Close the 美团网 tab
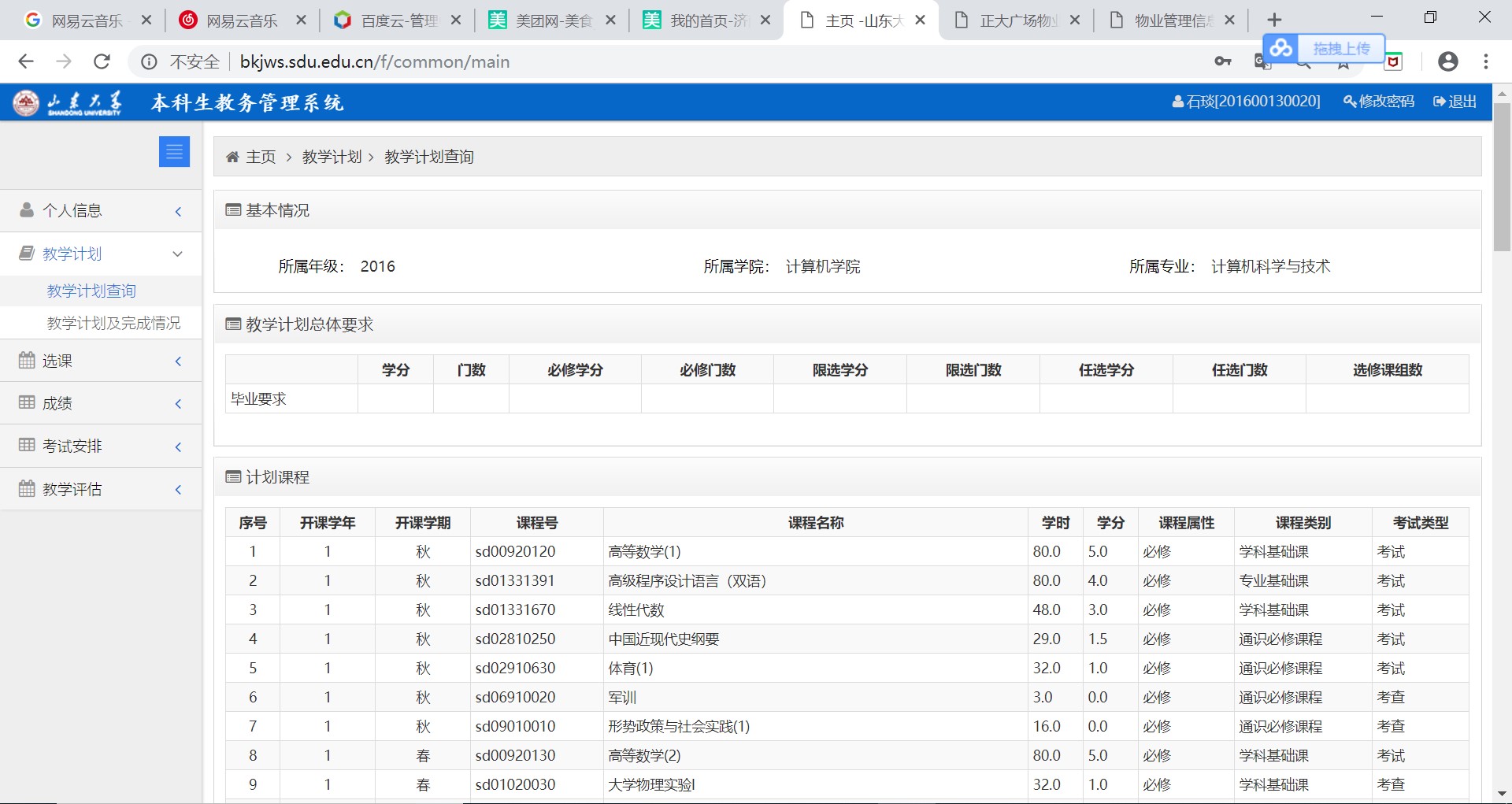This screenshot has height=804, width=1512. point(610,20)
